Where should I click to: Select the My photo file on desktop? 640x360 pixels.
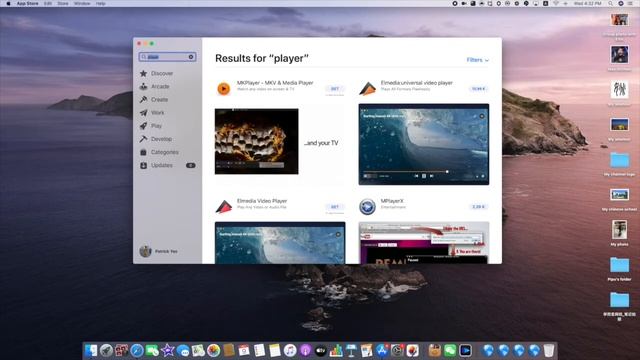click(619, 233)
